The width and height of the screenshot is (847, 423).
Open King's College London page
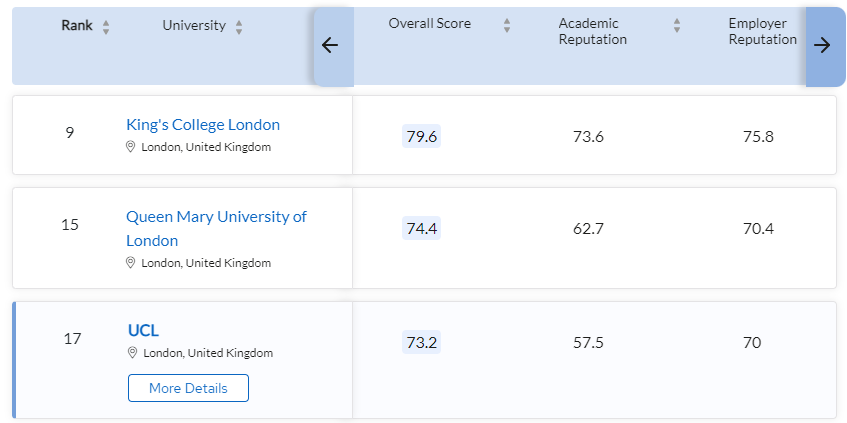pos(203,125)
